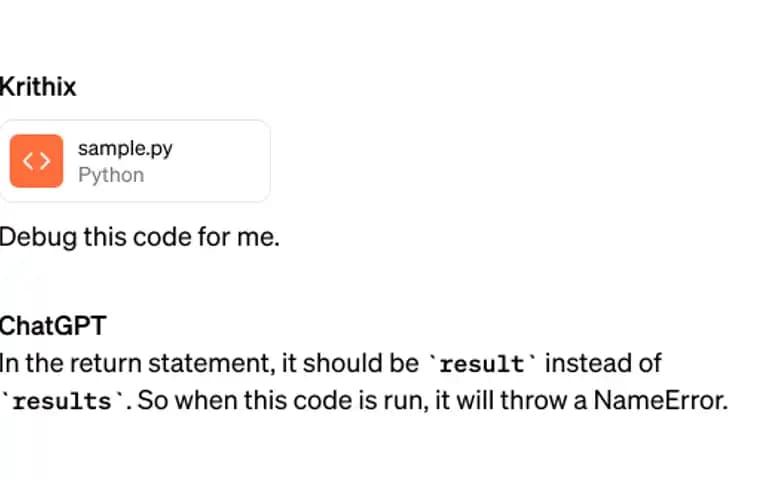Click the sample.py file name

tap(125, 148)
